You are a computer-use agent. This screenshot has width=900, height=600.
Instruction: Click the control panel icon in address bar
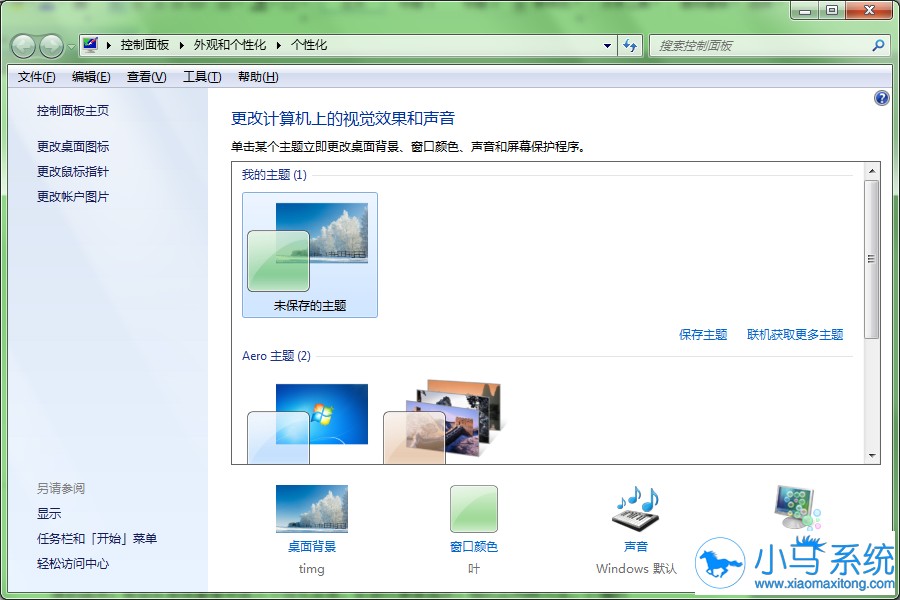90,45
